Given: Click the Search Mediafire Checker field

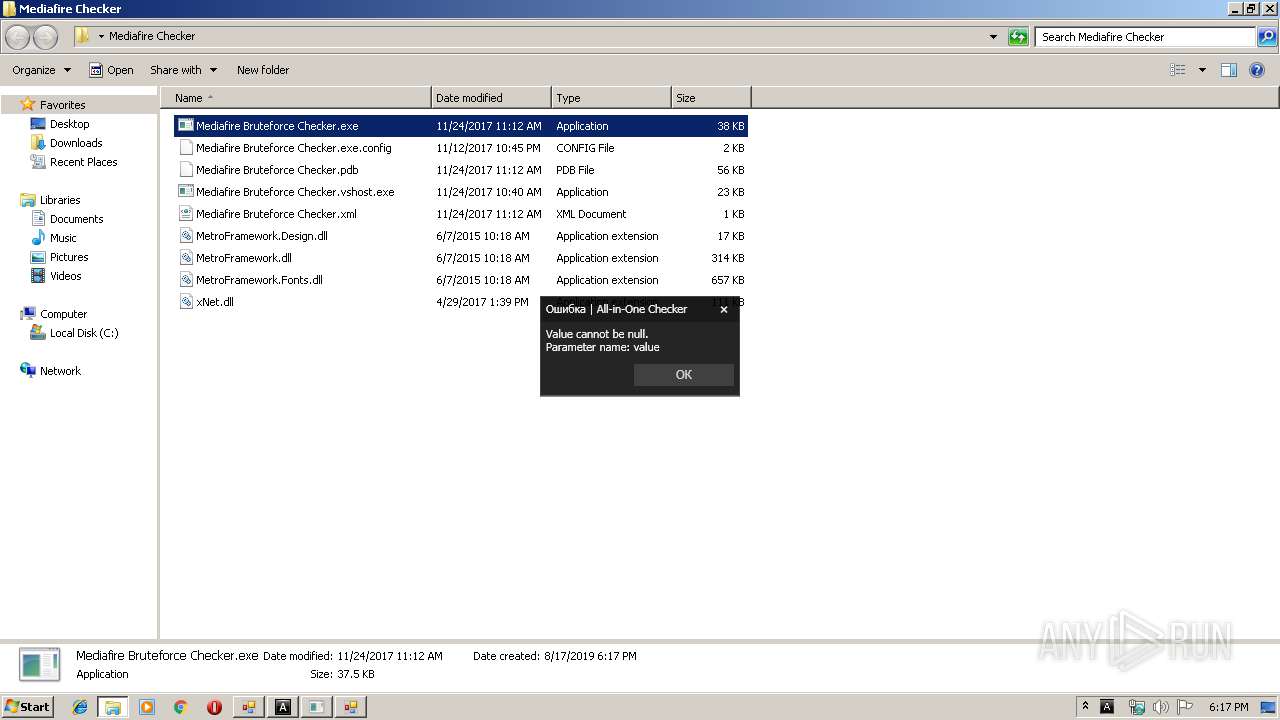Looking at the screenshot, I should point(1146,37).
